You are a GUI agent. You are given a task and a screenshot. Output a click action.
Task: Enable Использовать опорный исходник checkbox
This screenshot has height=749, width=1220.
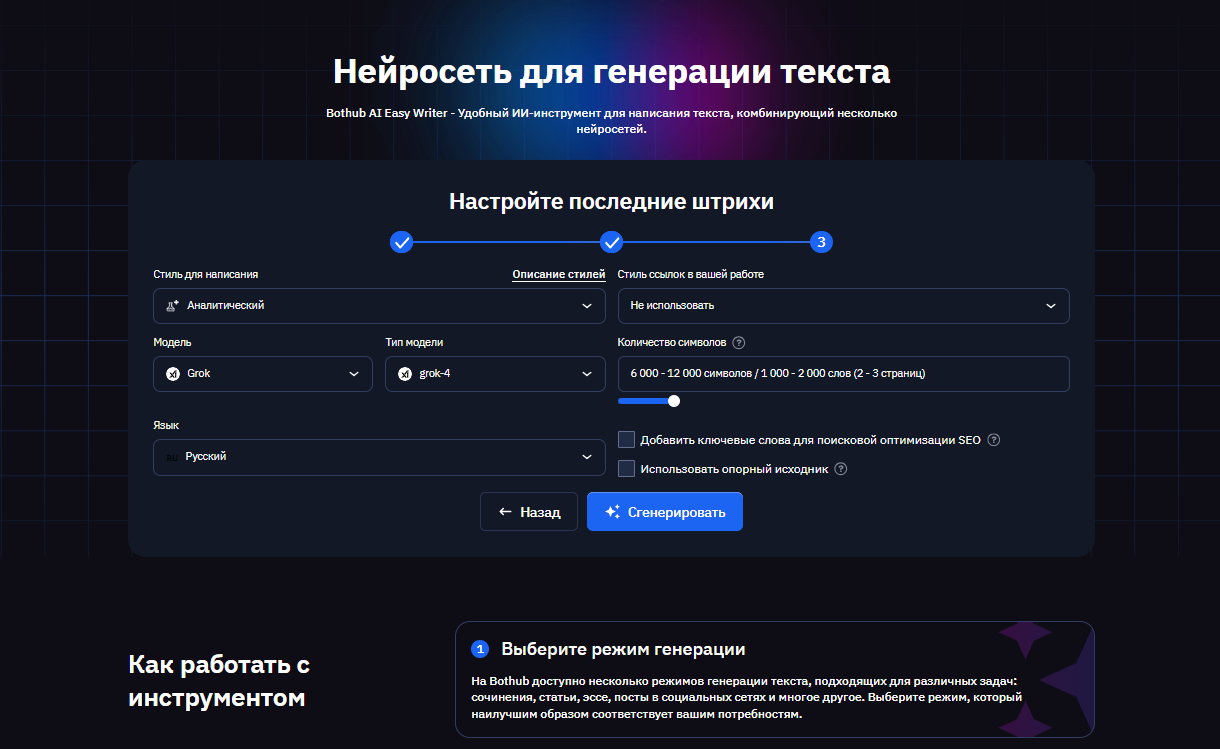coord(625,468)
